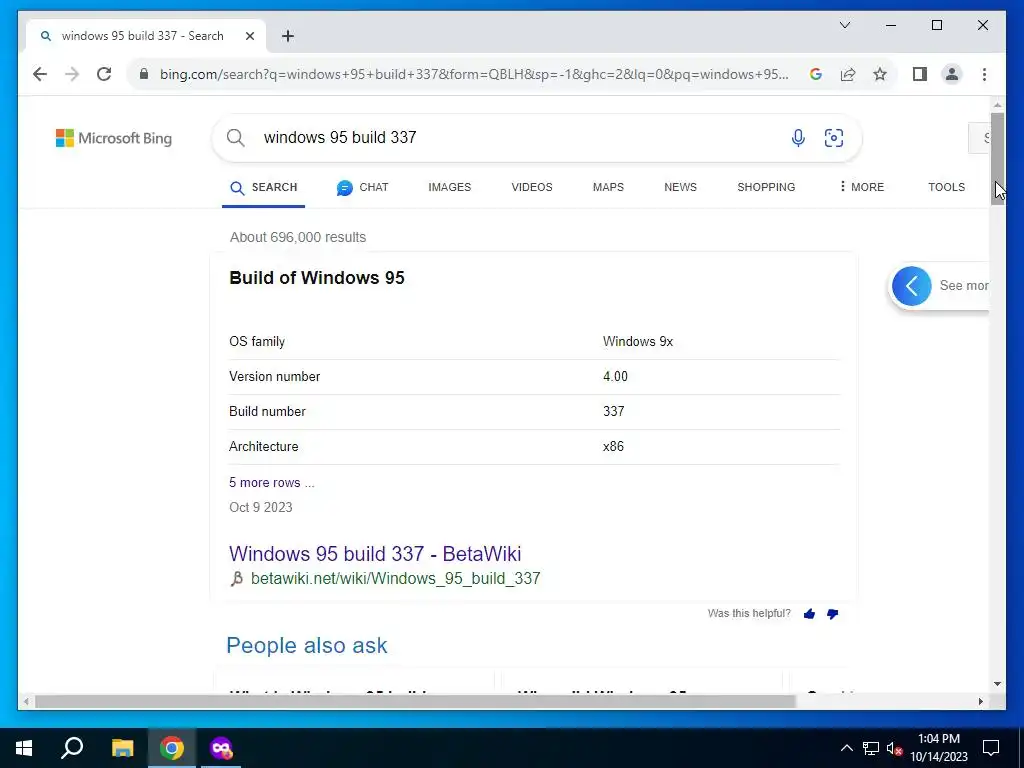Image resolution: width=1024 pixels, height=768 pixels.
Task: Open the Windows notification center
Action: pos(991,748)
